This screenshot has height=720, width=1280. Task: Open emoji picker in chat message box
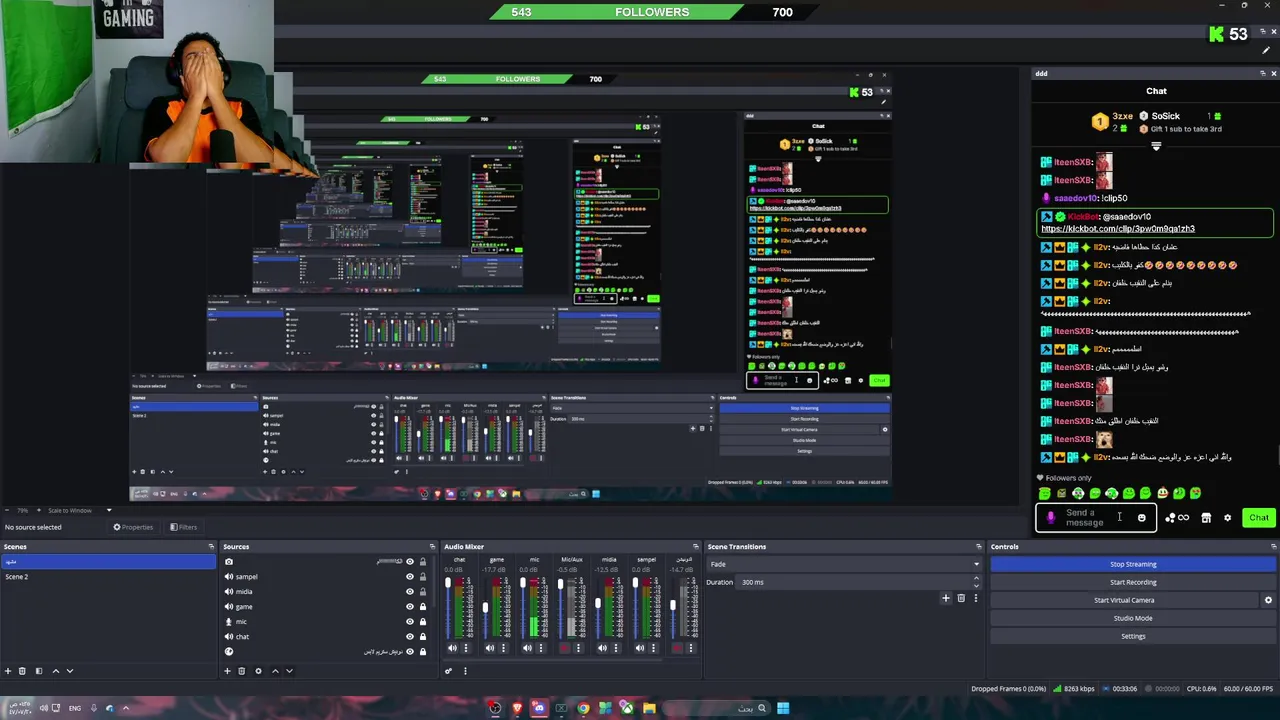click(x=1141, y=518)
